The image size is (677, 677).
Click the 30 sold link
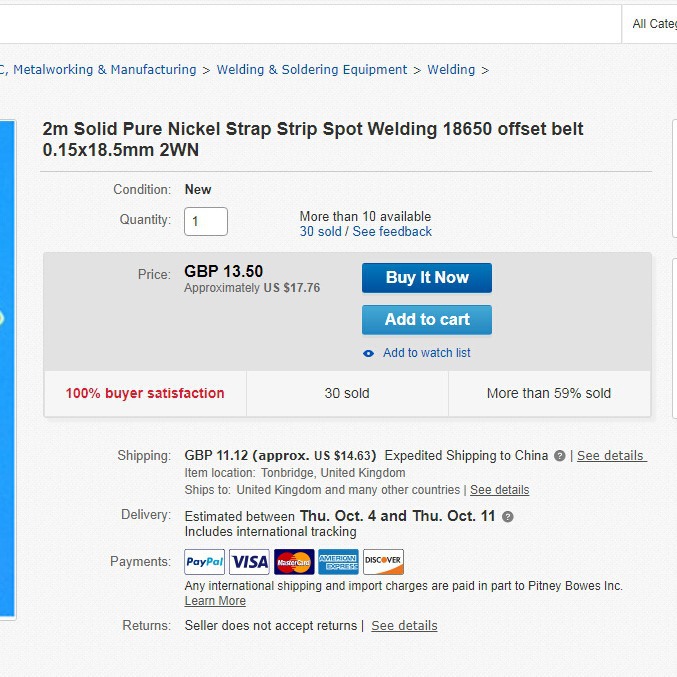(320, 232)
